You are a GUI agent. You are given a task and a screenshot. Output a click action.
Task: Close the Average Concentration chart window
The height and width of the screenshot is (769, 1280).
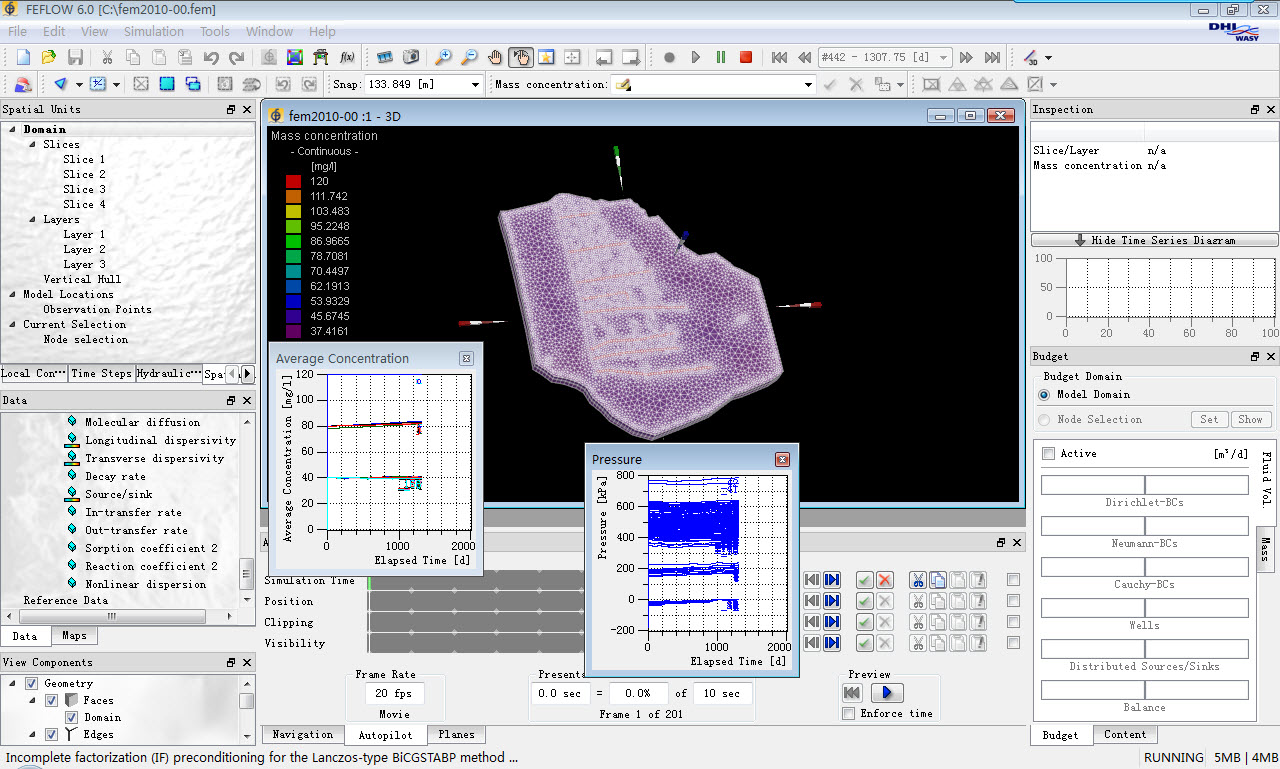tap(466, 358)
